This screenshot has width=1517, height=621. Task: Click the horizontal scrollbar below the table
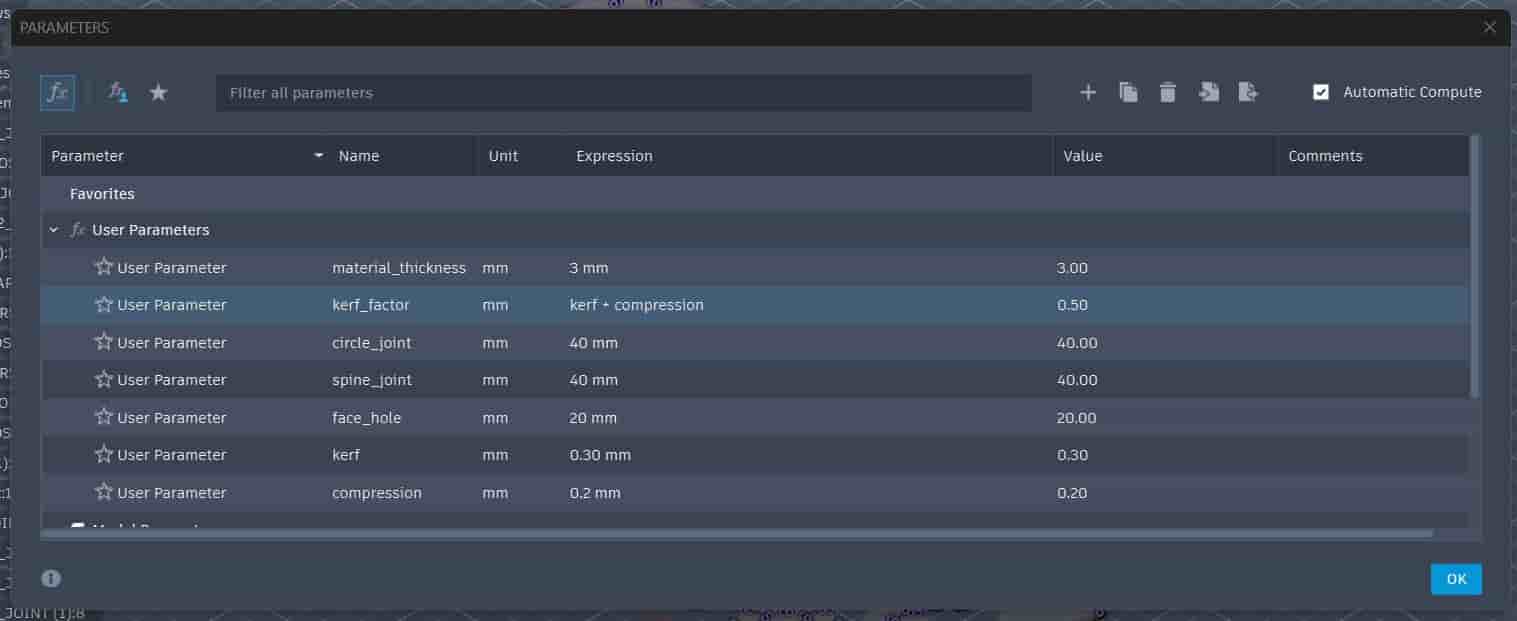click(x=737, y=533)
